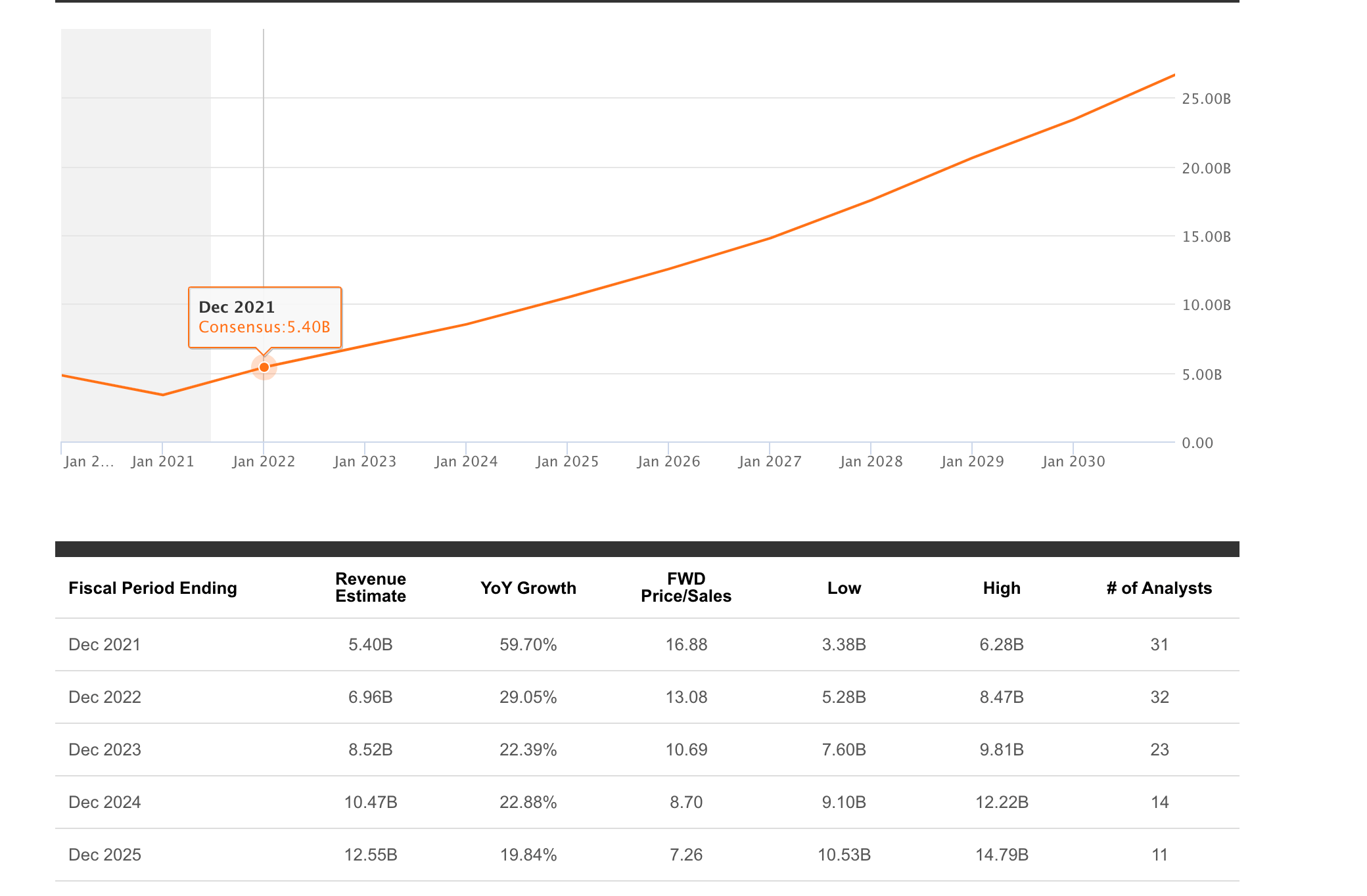The width and height of the screenshot is (1367, 896).
Task: Click the Jan 2021 x-axis label
Action: 162,462
